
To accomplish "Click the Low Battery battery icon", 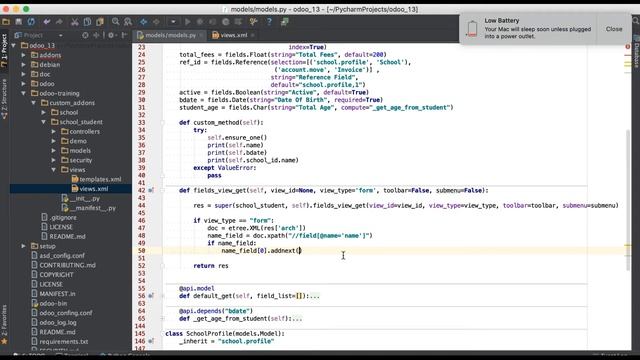I will [x=472, y=29].
